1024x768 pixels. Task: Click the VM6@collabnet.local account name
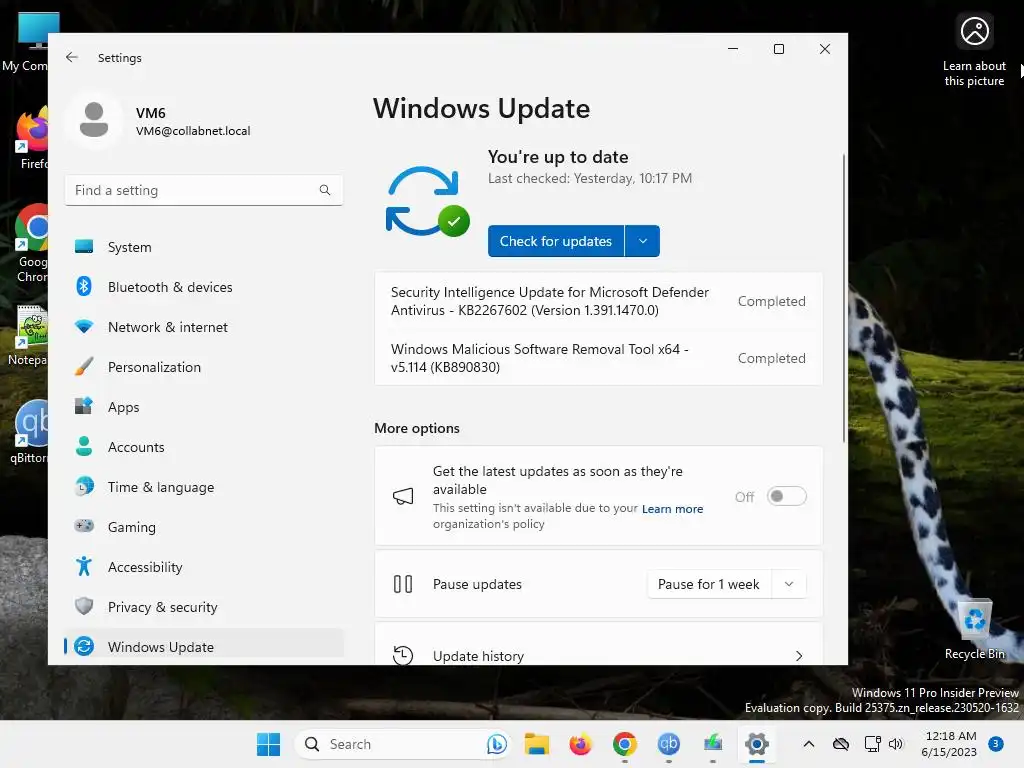coord(193,131)
